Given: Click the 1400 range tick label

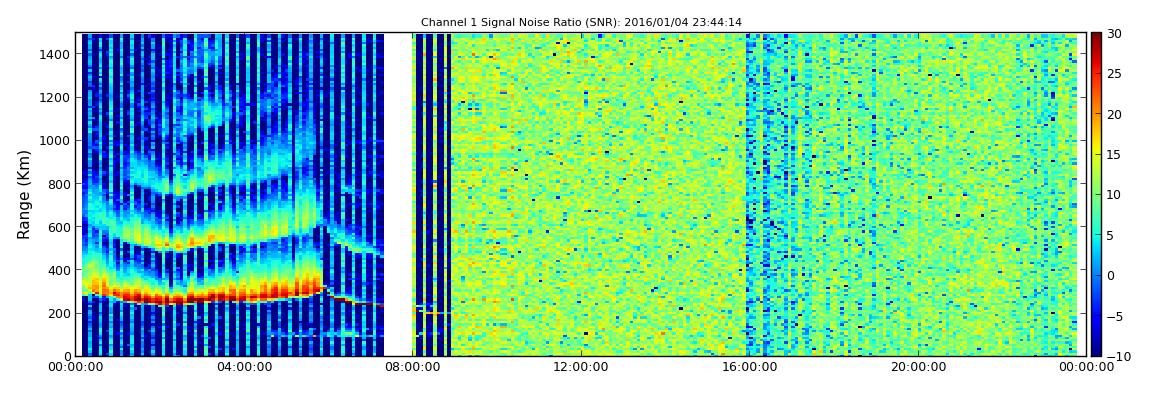Looking at the screenshot, I should coord(57,54).
